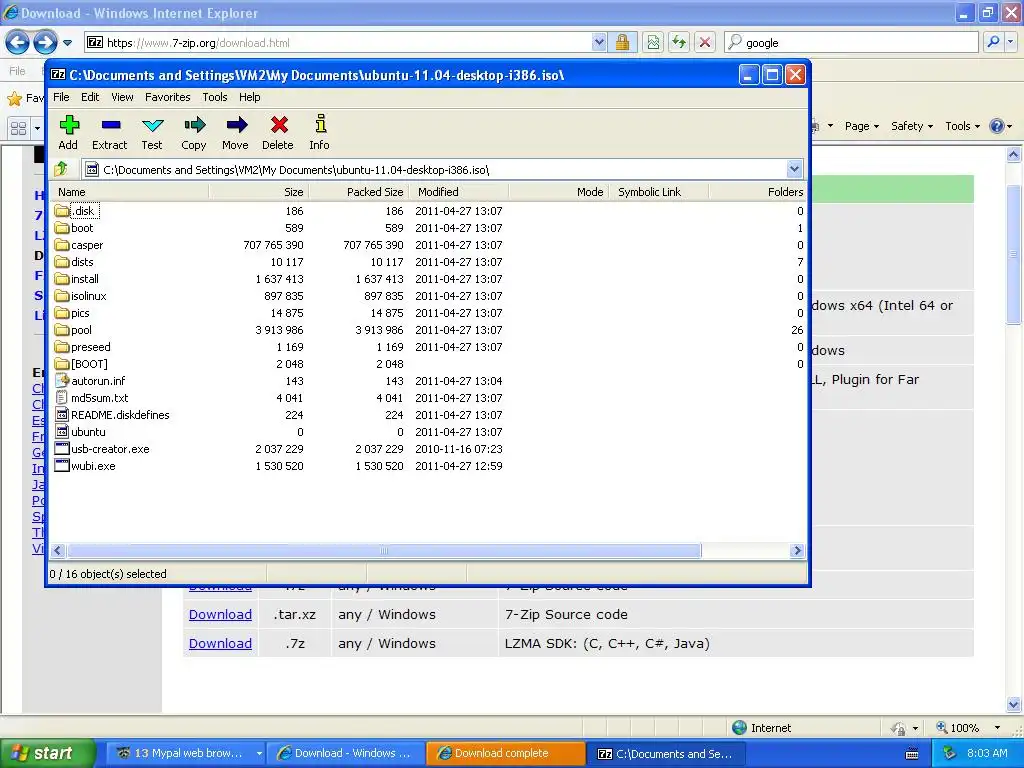Click the Delete toolbar icon
Screen dimensions: 1024x768
(x=279, y=124)
